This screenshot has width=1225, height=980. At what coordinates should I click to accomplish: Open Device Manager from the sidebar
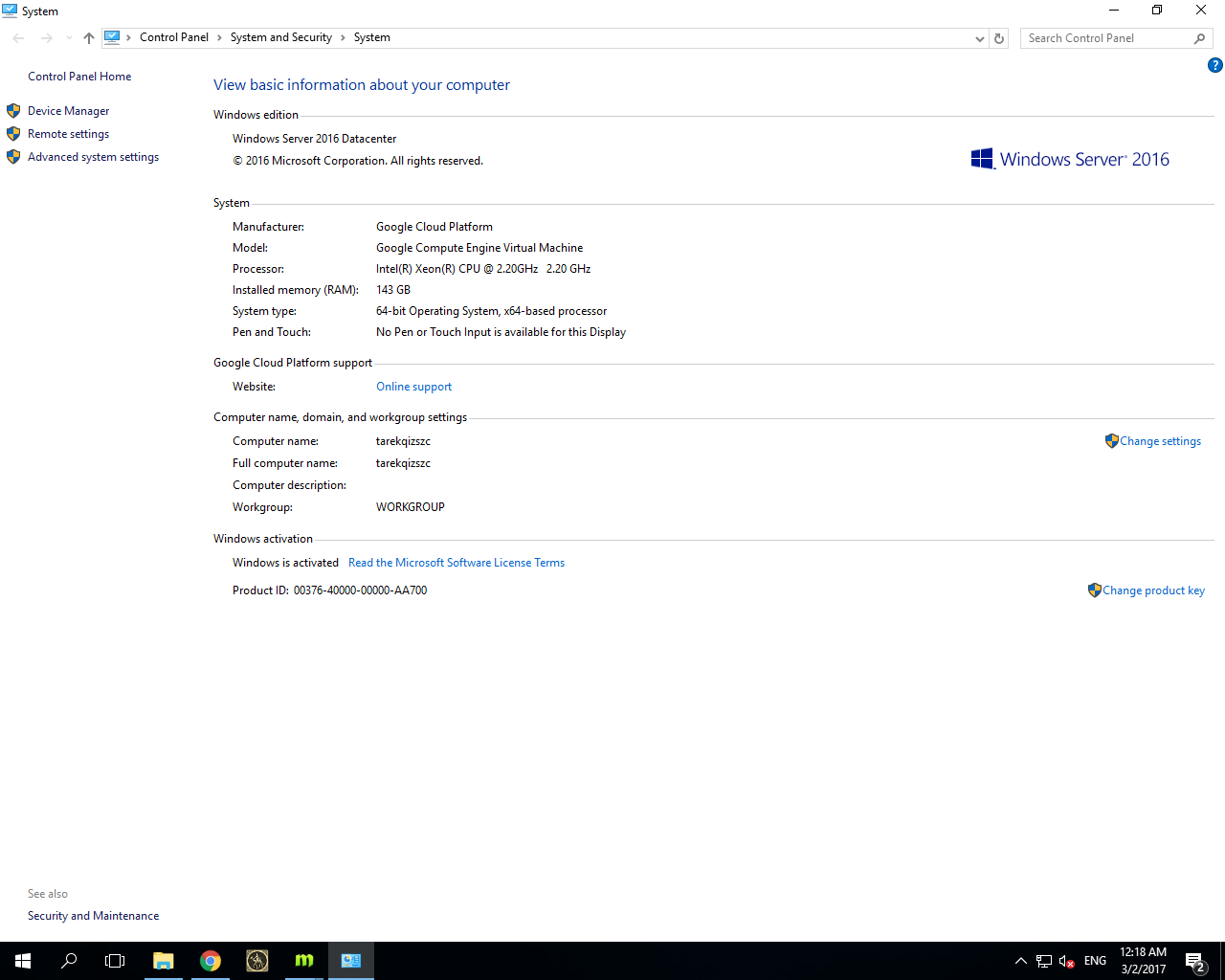click(68, 111)
